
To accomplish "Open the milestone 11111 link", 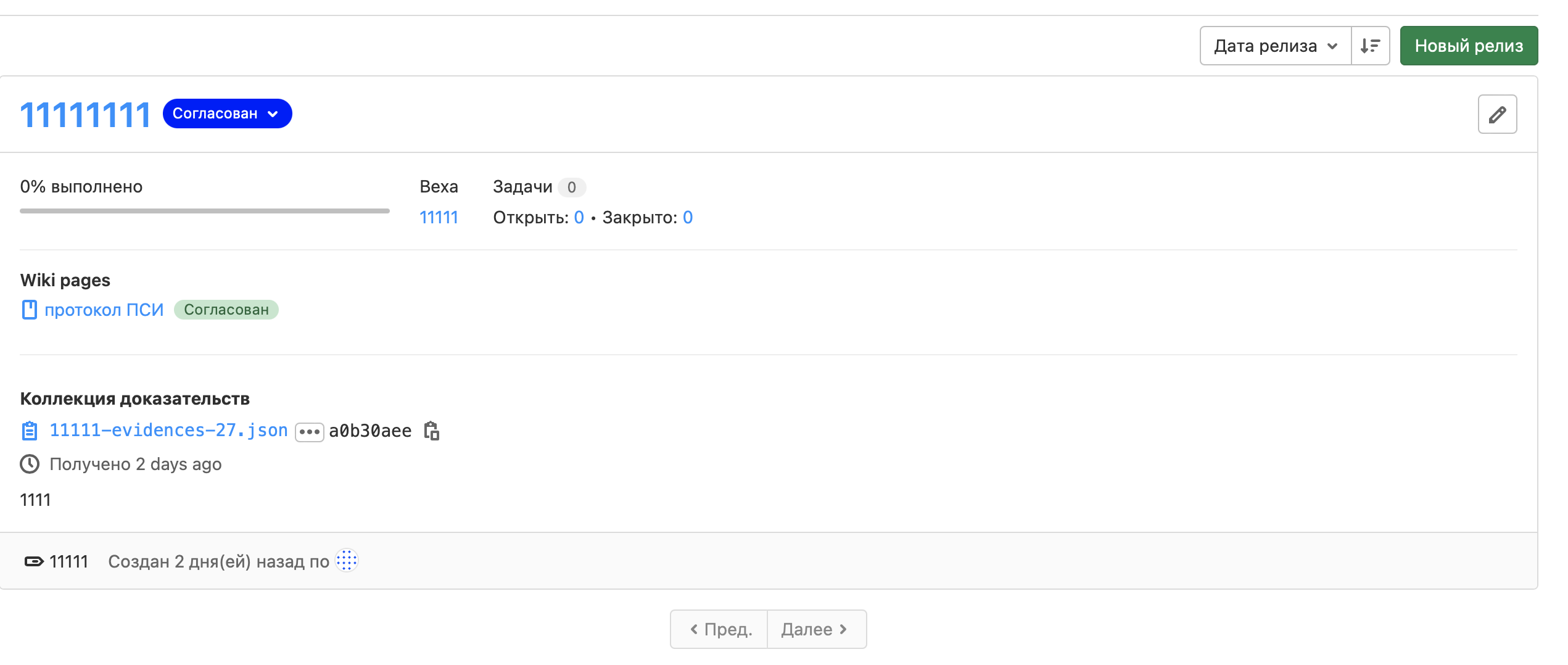I will coord(439,217).
